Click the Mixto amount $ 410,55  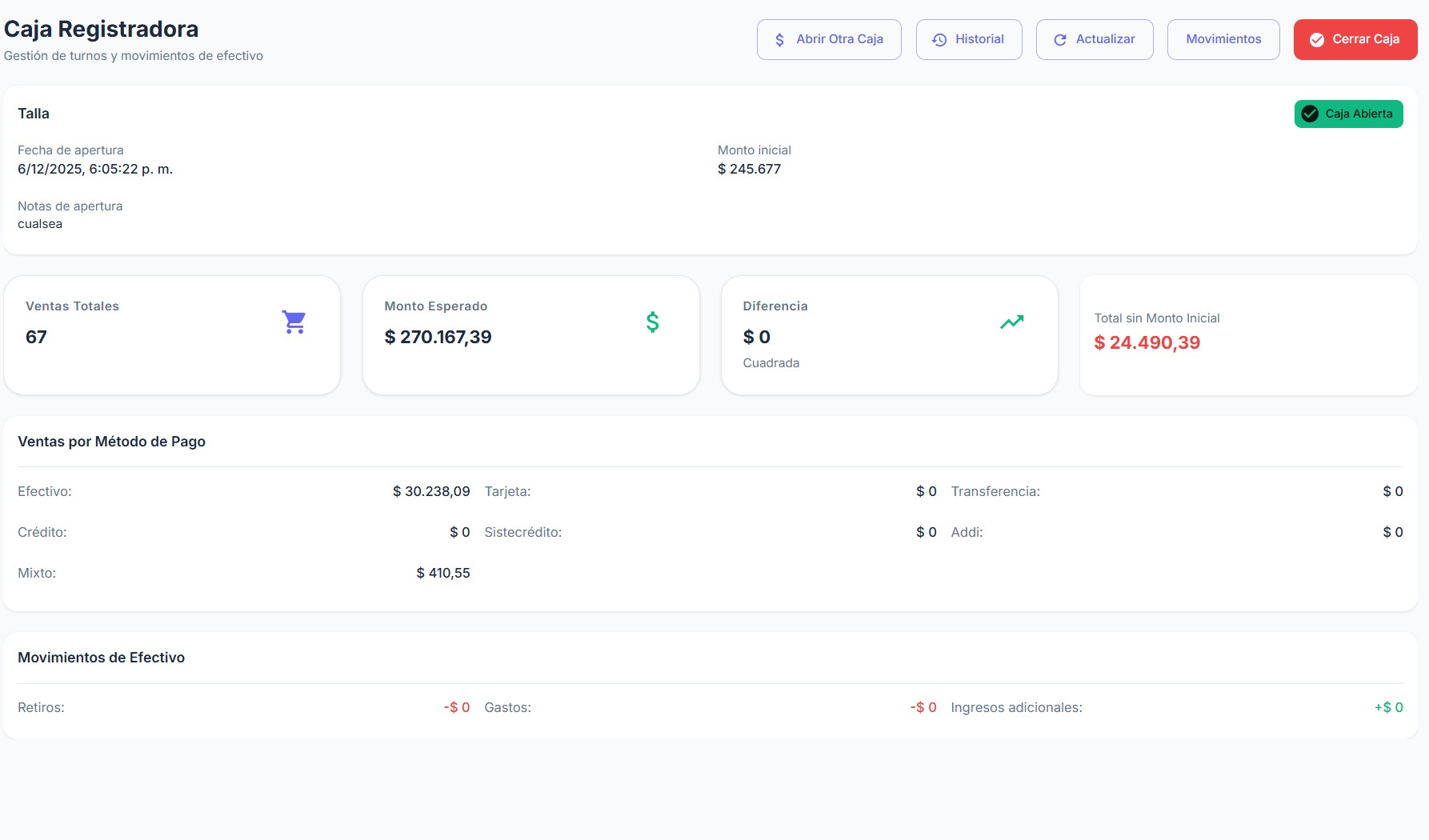tap(443, 573)
